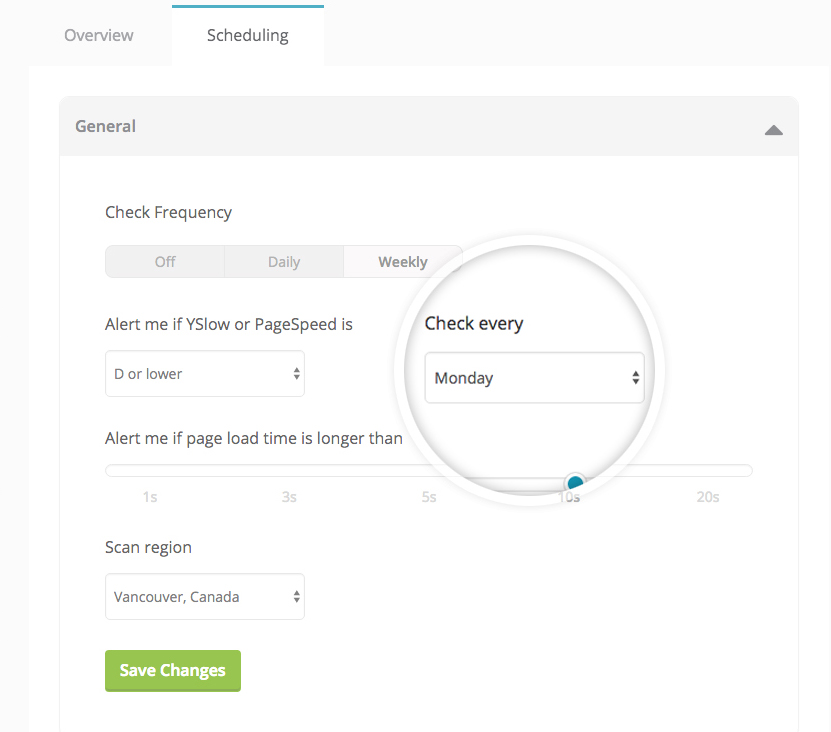Pick the 20s label on load time scale
The width and height of the screenshot is (831, 732).
click(x=707, y=497)
